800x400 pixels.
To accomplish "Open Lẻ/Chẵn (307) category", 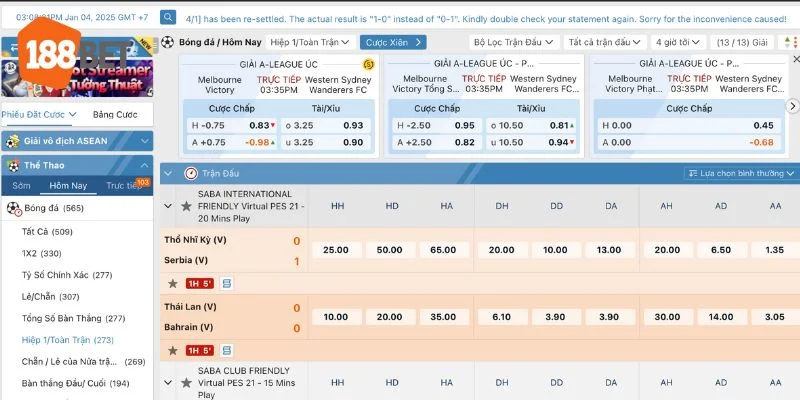I will (51, 296).
